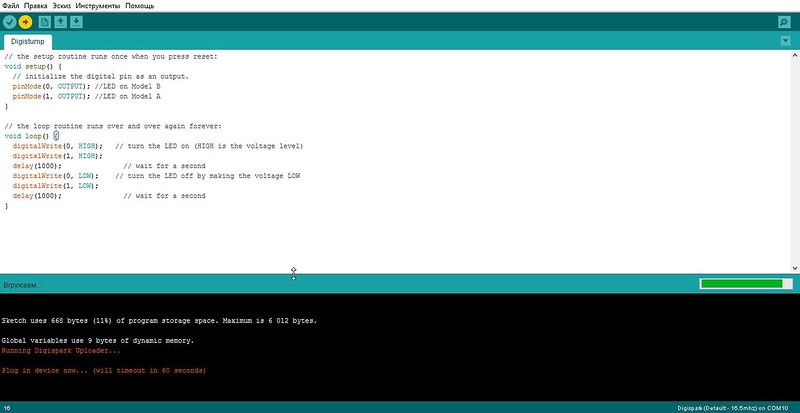Create a new sketch with the page icon
The width and height of the screenshot is (800, 413).
45,22
